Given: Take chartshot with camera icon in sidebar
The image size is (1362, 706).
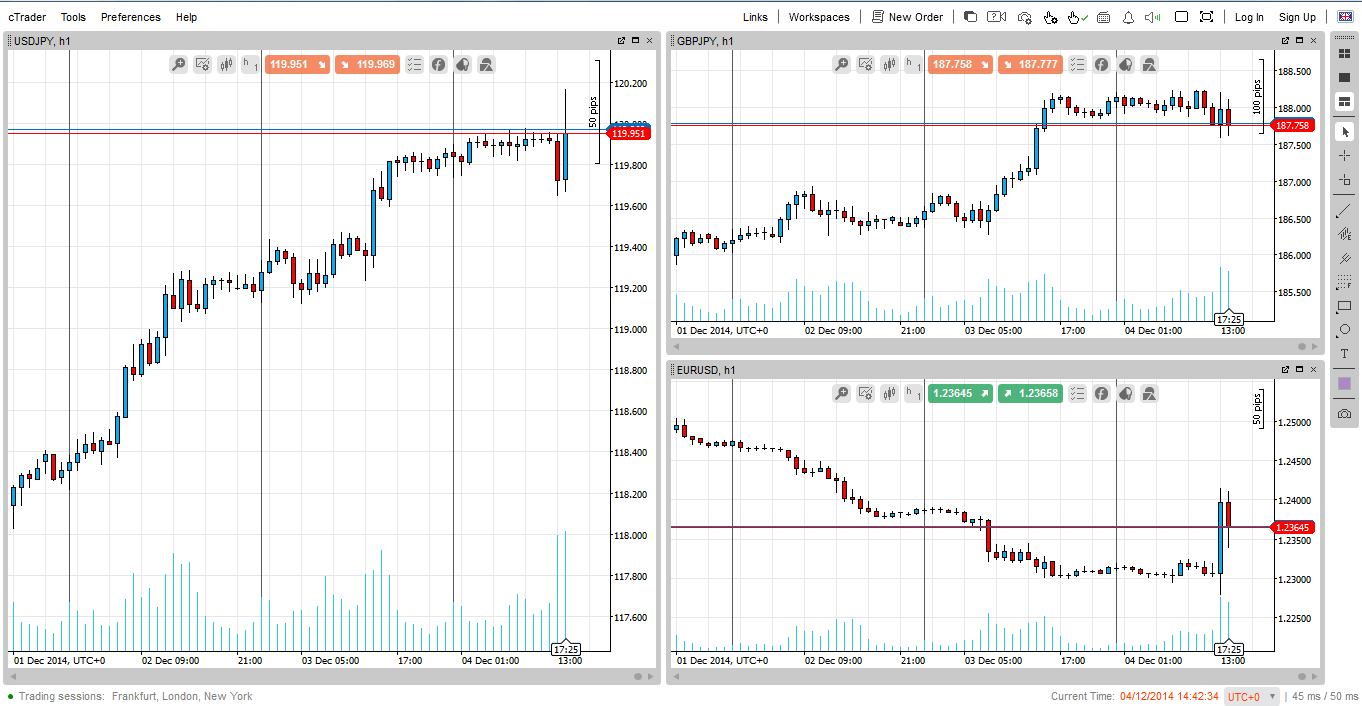Looking at the screenshot, I should click(1344, 413).
